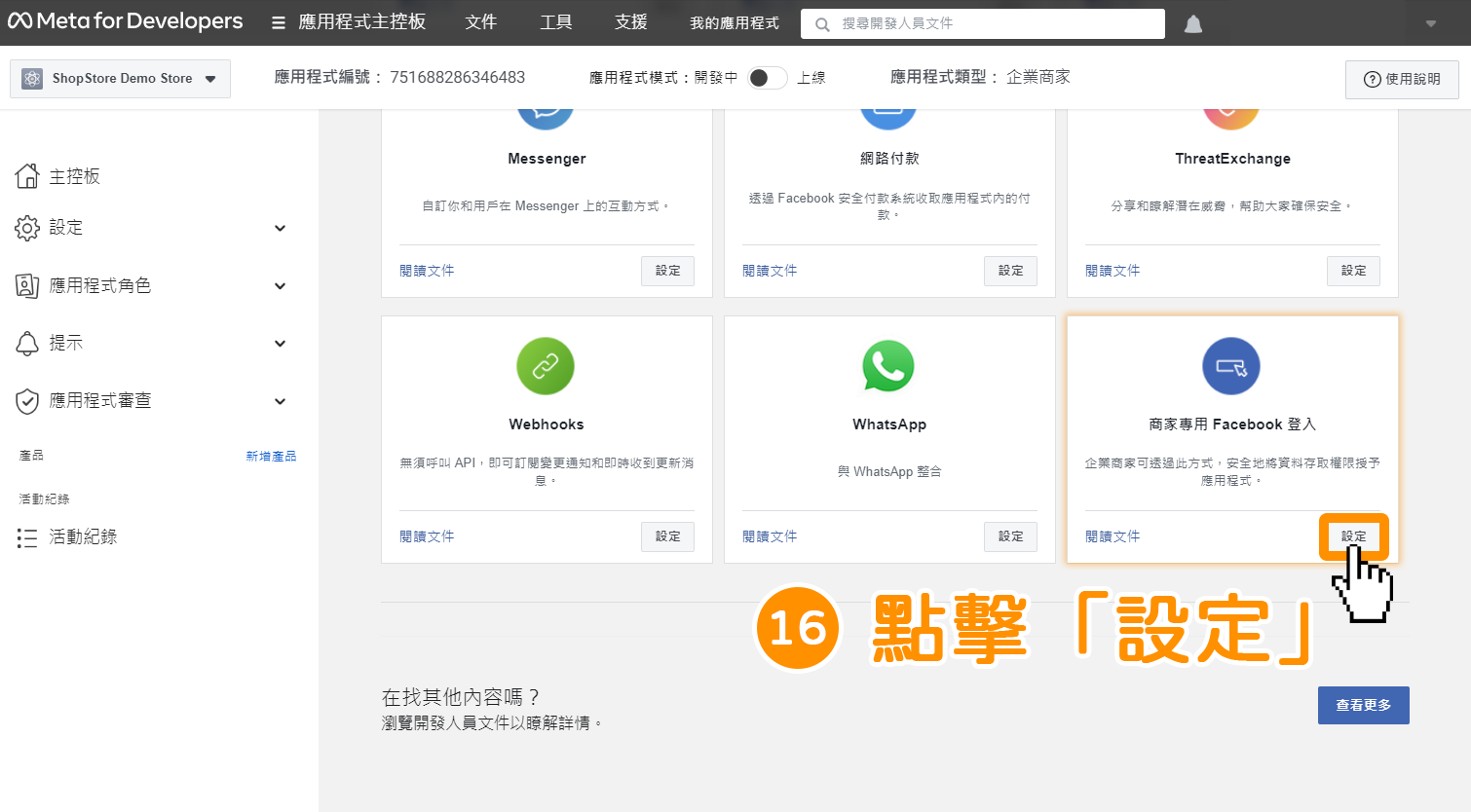
Task: Open the ShopStore Demo Store app selector
Action: pyautogui.click(x=120, y=79)
